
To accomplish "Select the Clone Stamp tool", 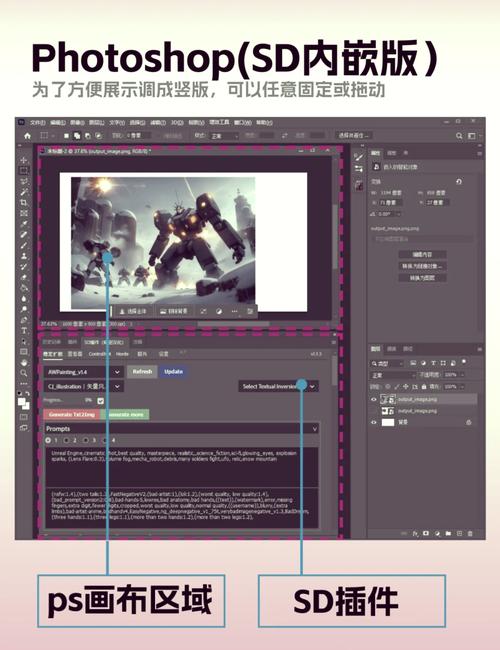I will point(24,256).
